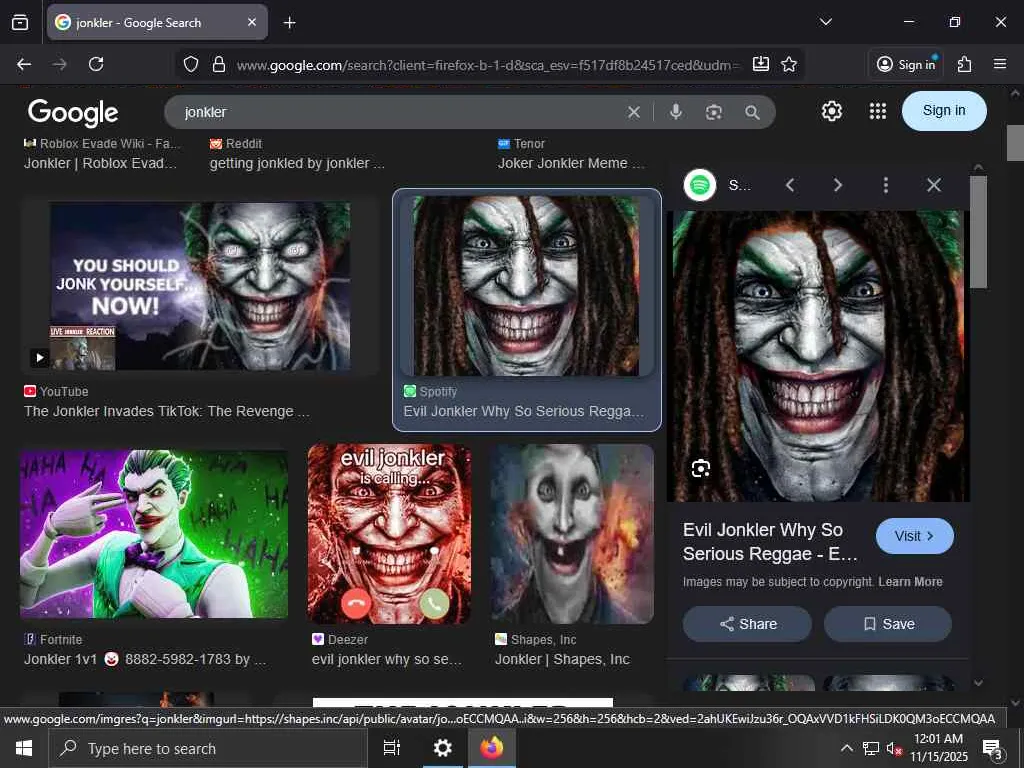1024x768 pixels.
Task: Start voice search with microphone
Action: pyautogui.click(x=676, y=112)
